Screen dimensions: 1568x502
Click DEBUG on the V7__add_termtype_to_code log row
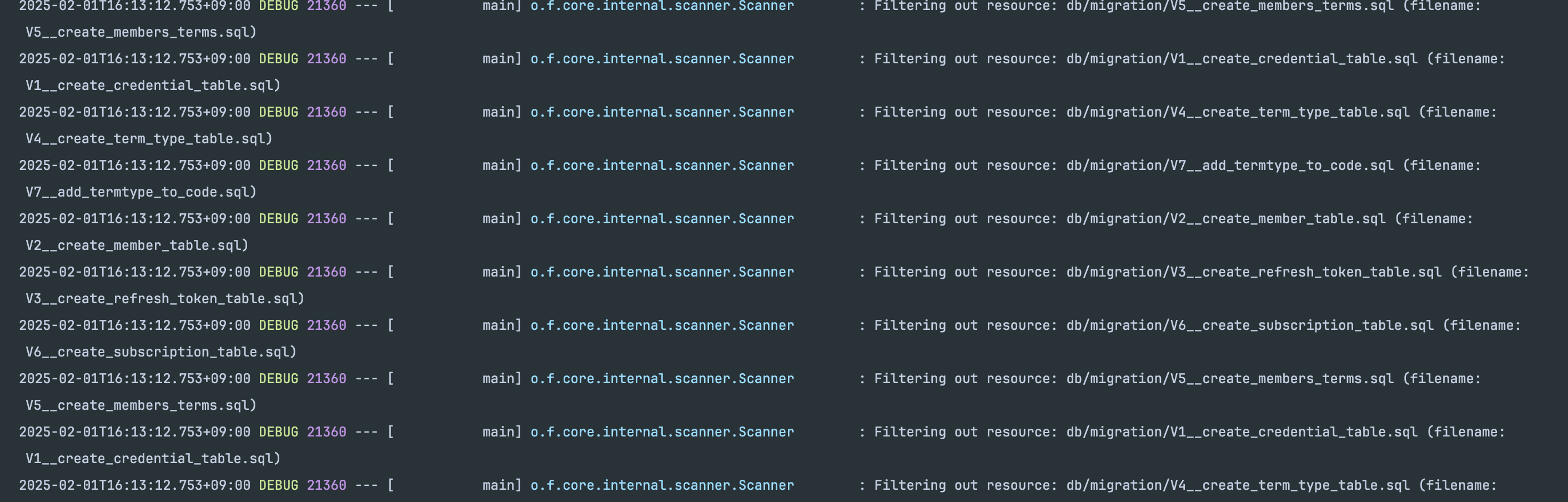point(279,165)
